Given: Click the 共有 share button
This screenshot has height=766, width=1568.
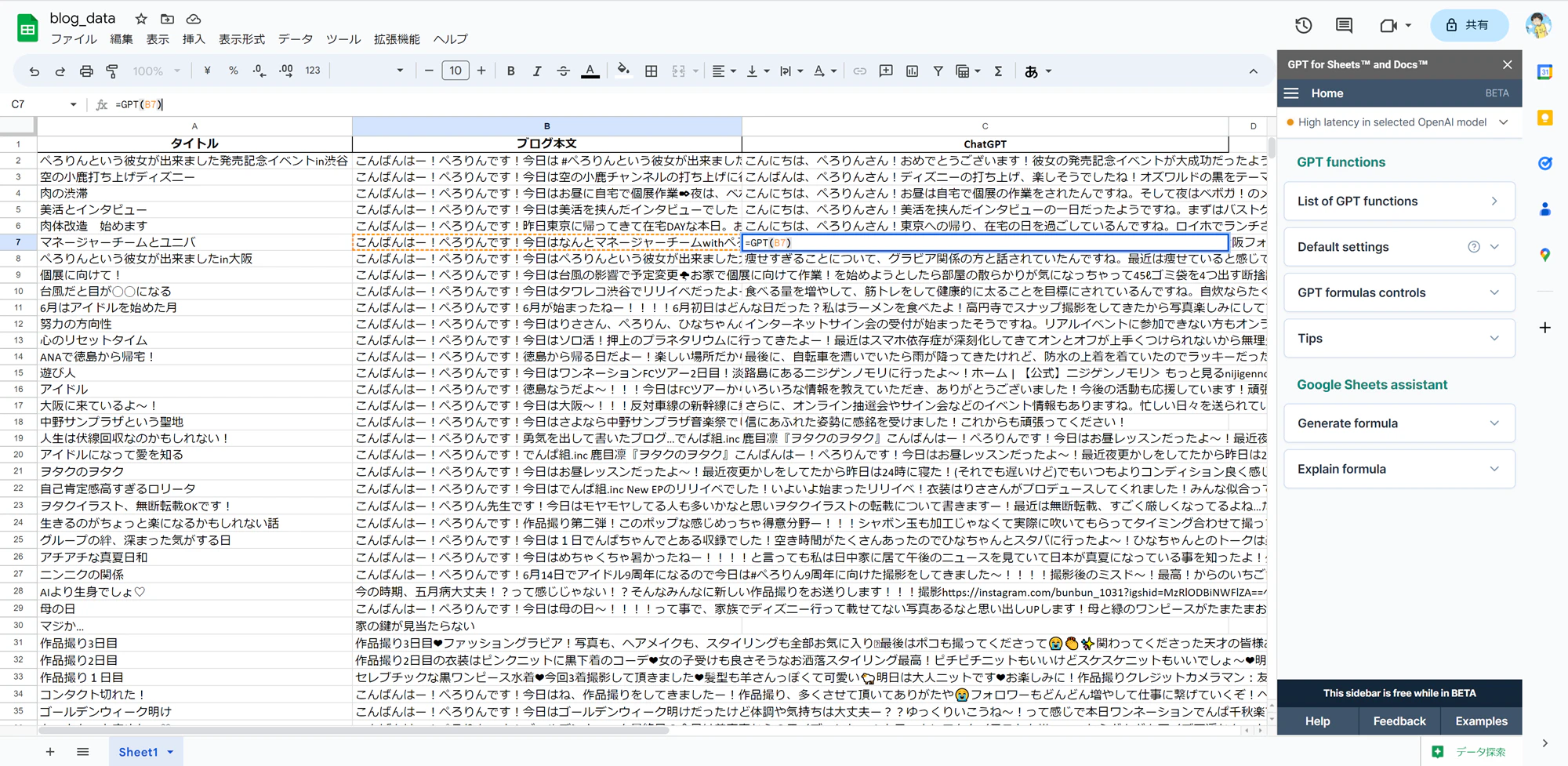Looking at the screenshot, I should coord(1469,25).
